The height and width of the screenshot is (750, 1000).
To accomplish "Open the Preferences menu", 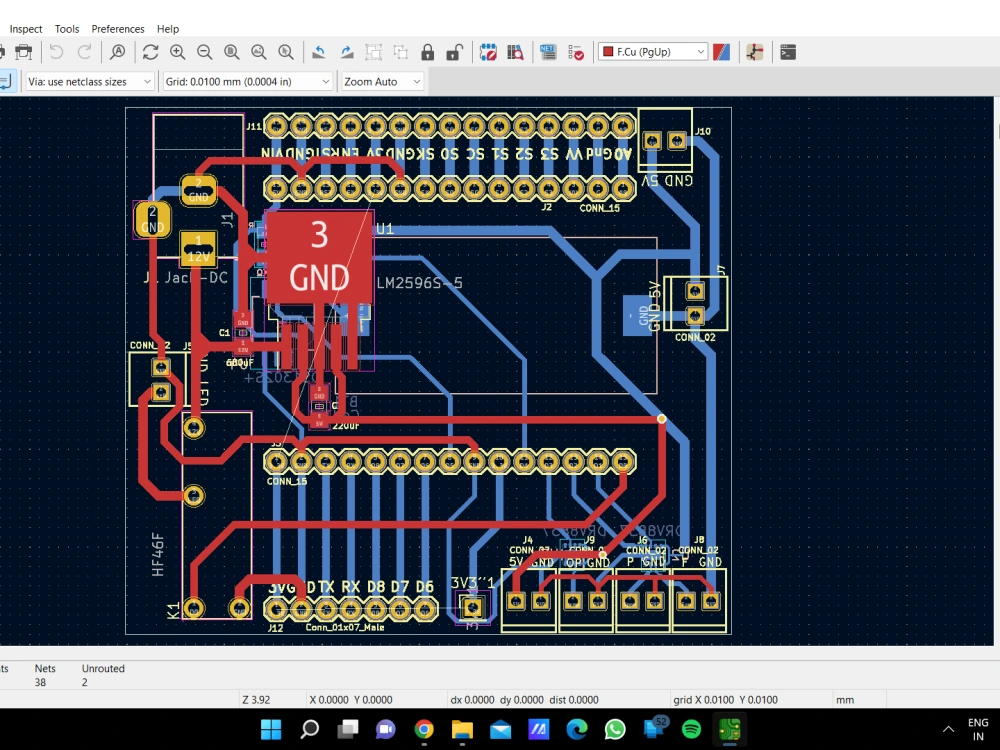I will [x=117, y=28].
